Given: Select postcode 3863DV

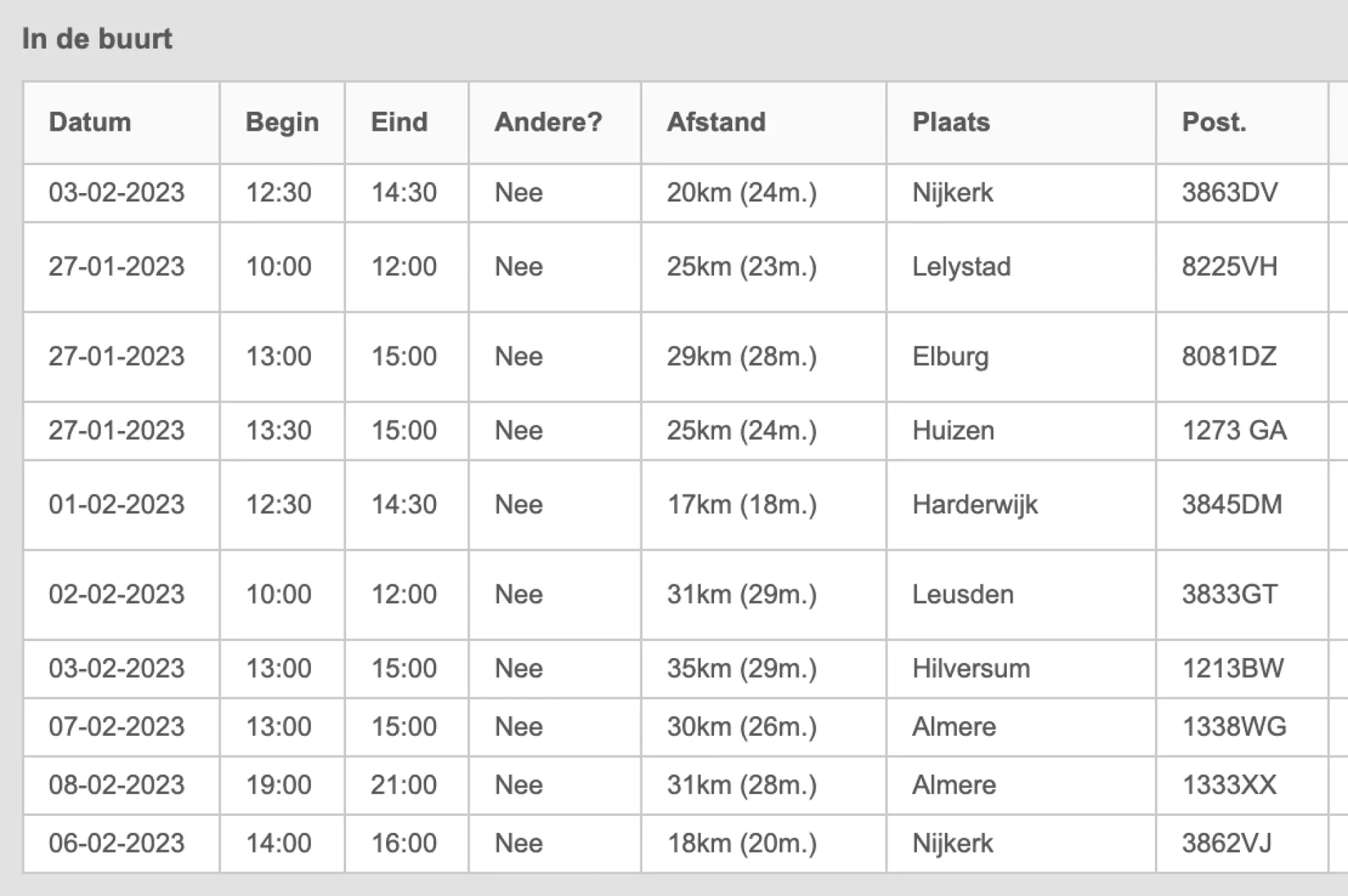Looking at the screenshot, I should (x=1229, y=192).
